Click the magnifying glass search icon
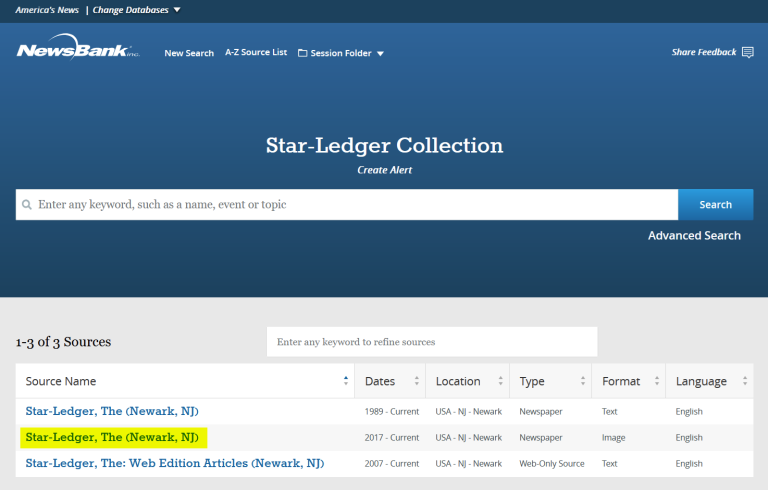This screenshot has height=490, width=768. pos(27,205)
